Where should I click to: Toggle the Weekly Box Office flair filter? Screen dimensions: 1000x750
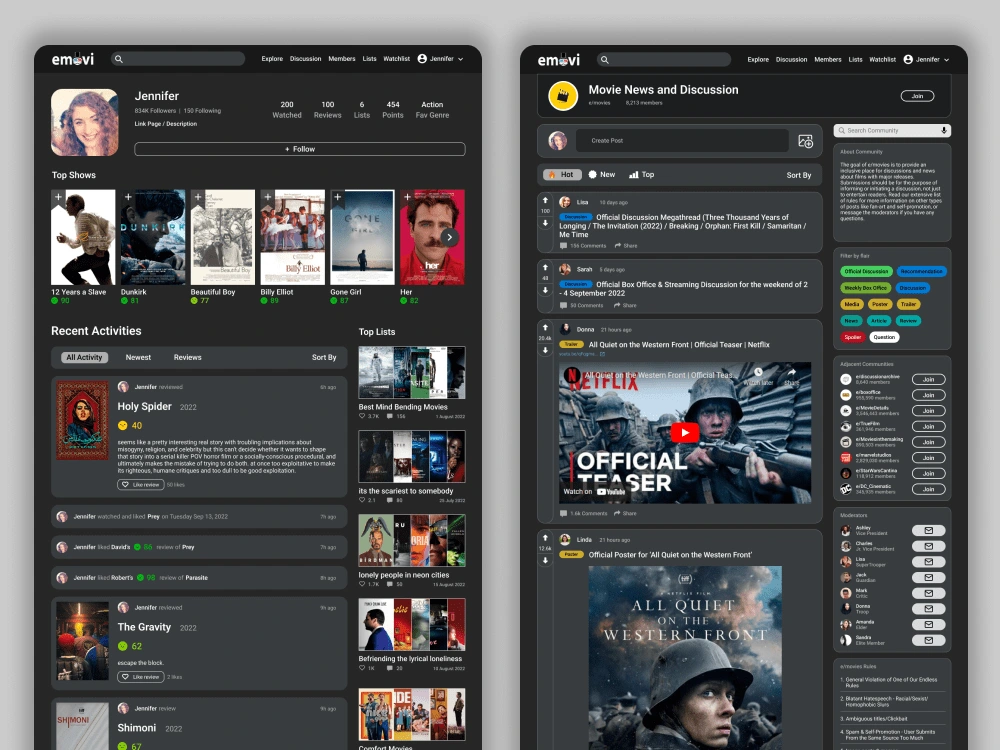point(866,288)
